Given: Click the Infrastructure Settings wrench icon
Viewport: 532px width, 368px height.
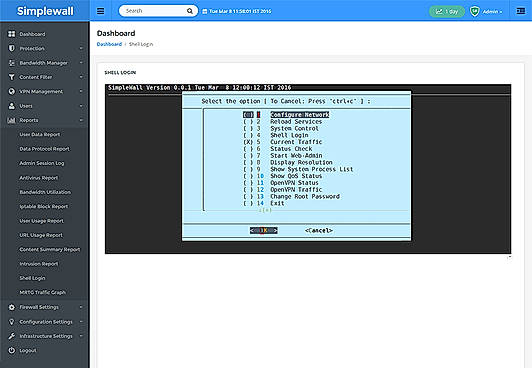Looking at the screenshot, I should coord(12,336).
